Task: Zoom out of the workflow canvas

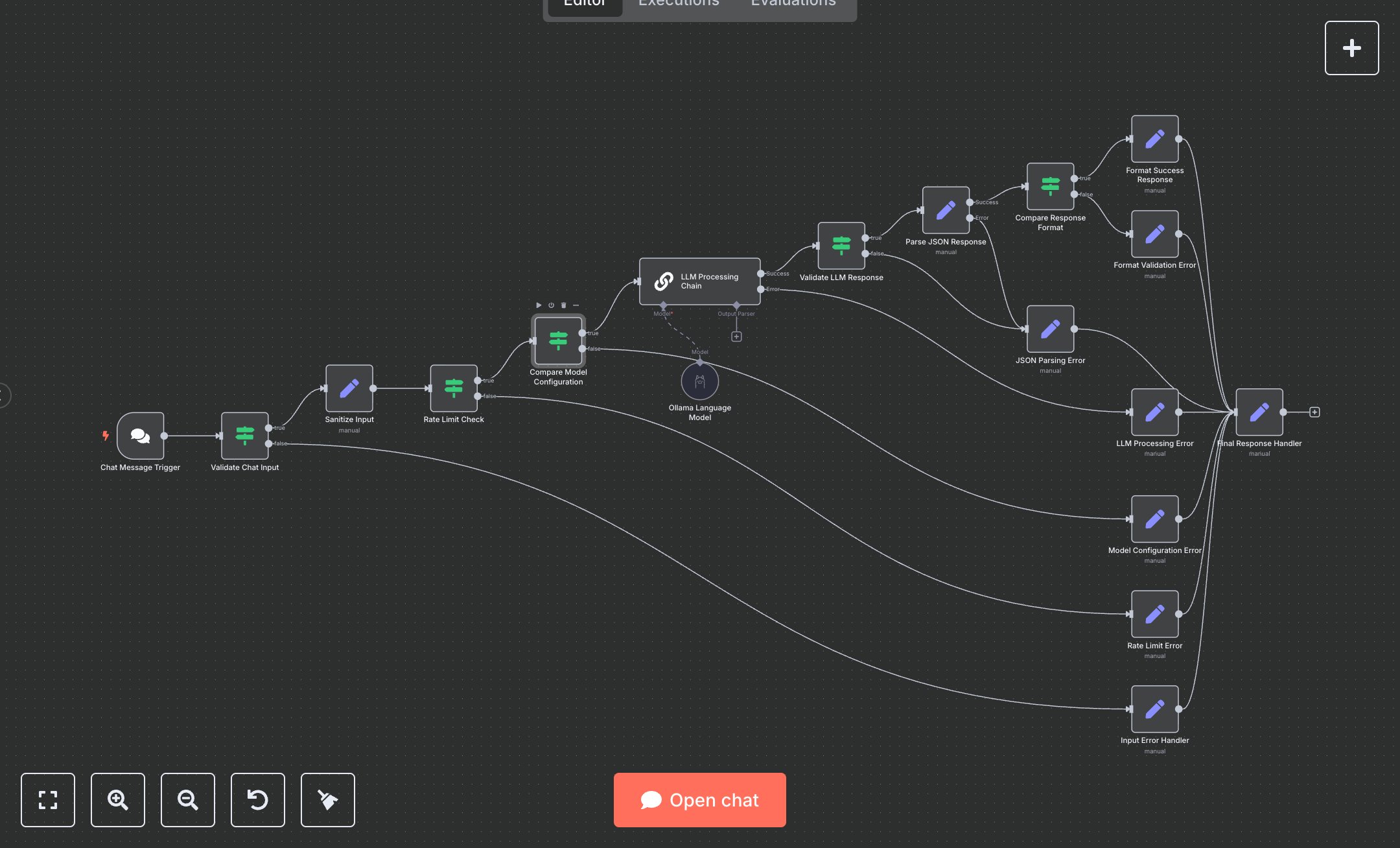Action: click(x=187, y=799)
